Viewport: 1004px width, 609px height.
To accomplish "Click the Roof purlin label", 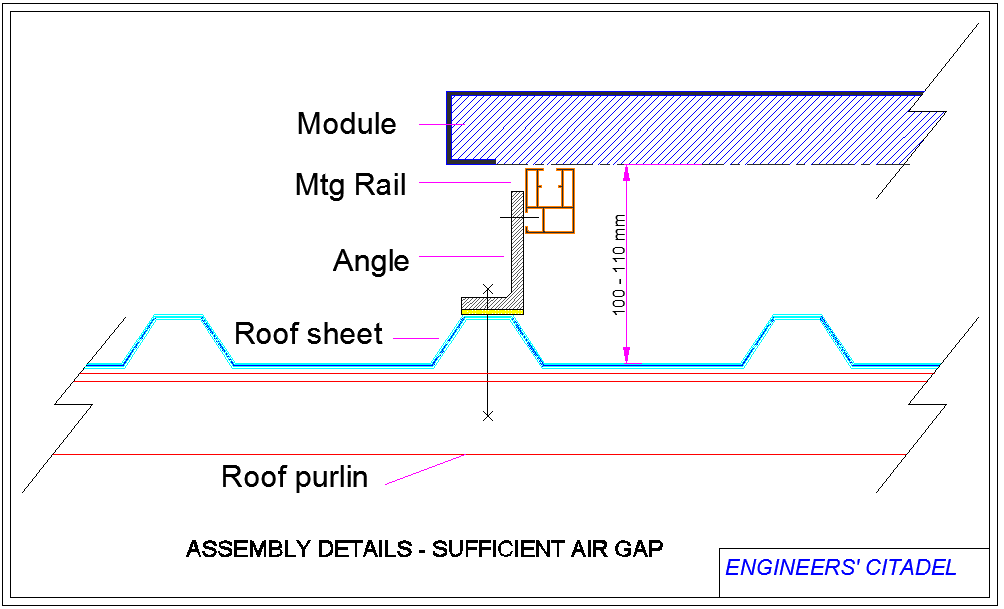I will click(x=296, y=478).
